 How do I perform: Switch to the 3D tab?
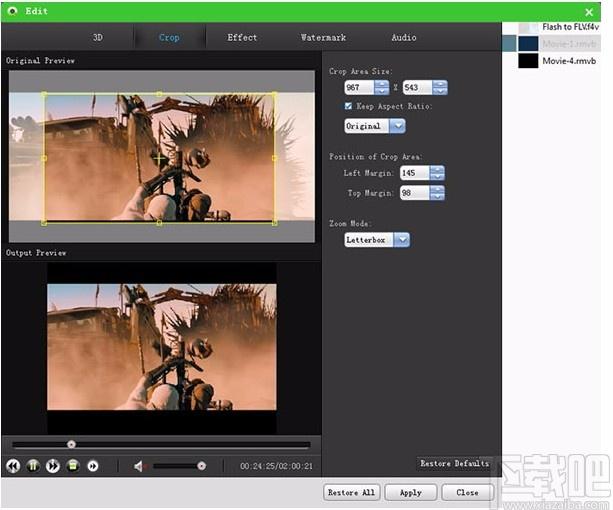coord(98,38)
